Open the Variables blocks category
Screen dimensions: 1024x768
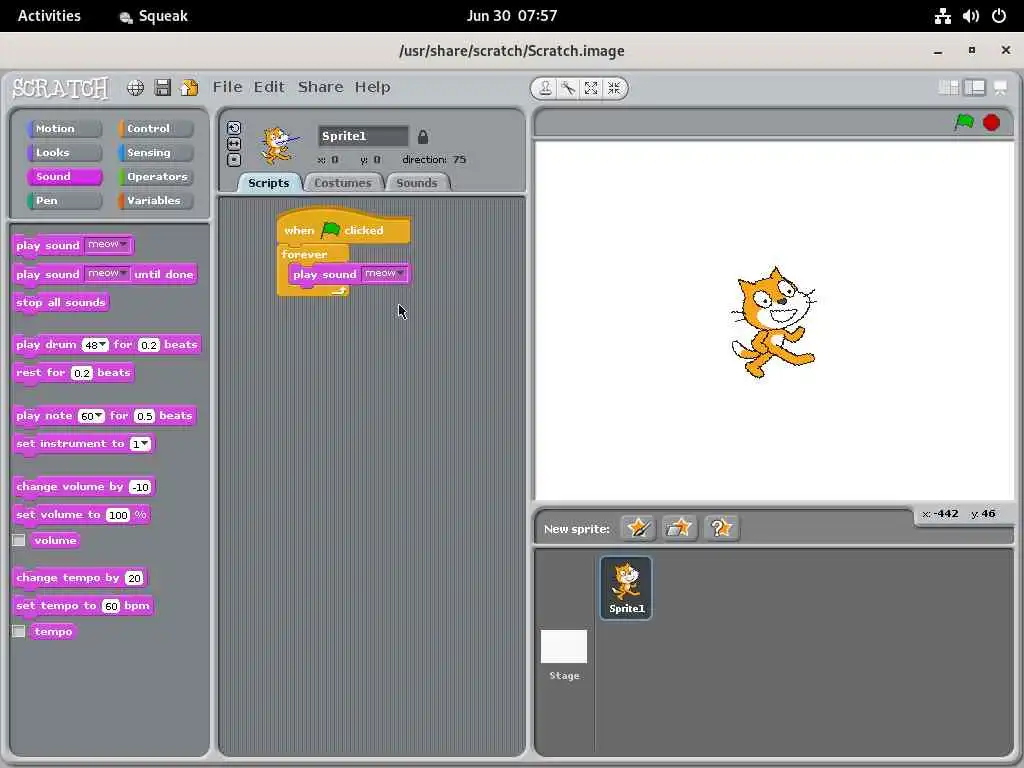[x=156, y=200]
